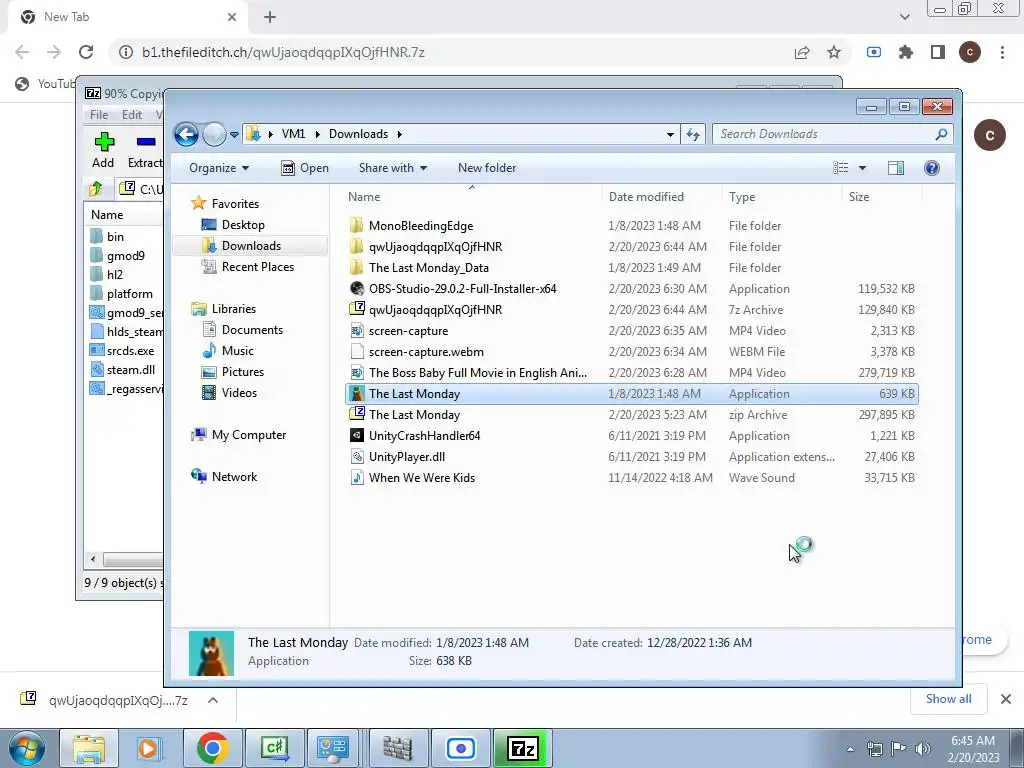This screenshot has height=768, width=1024.
Task: Toggle the preview pane icon
Action: coord(896,168)
